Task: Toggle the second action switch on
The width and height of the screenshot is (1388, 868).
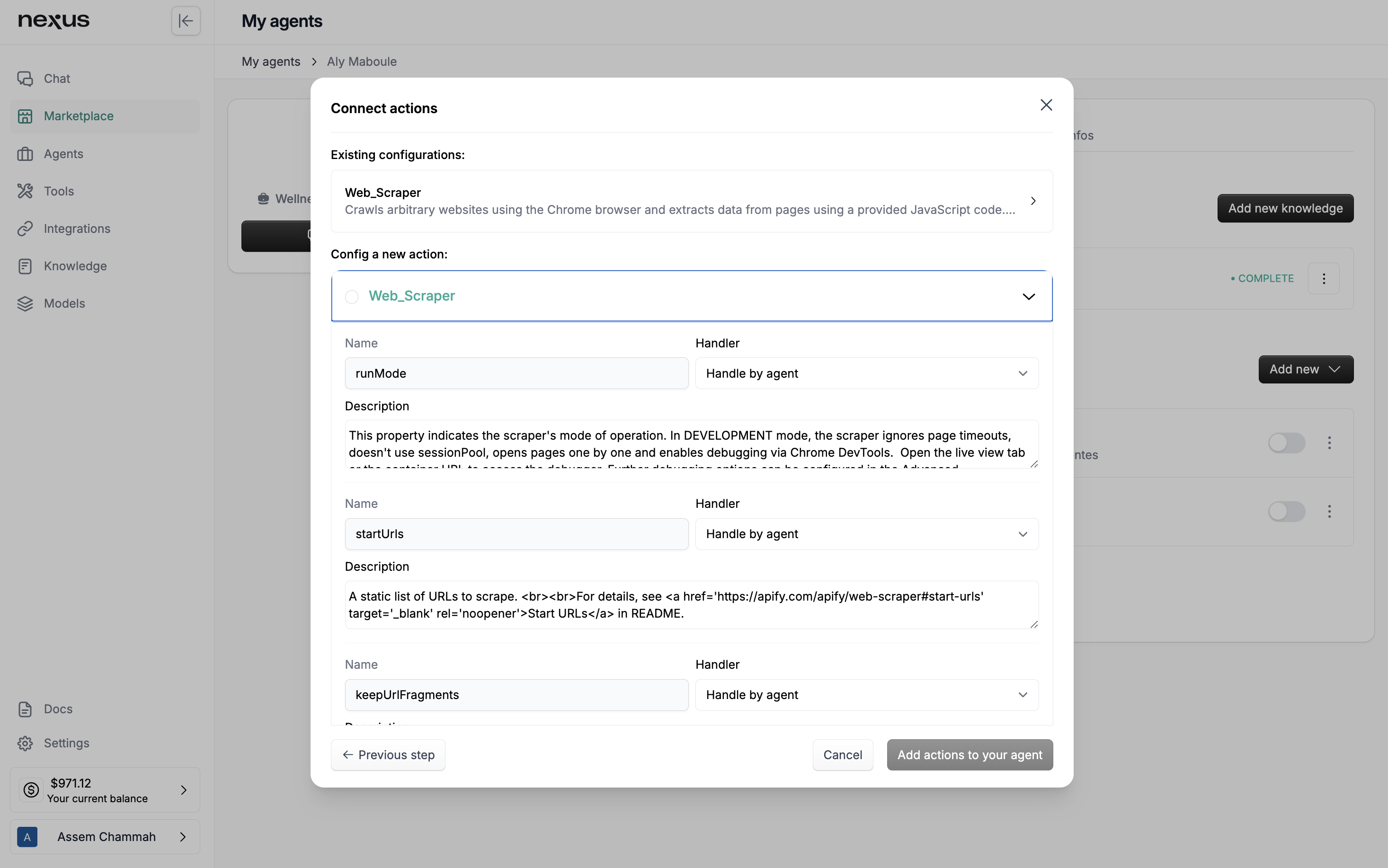Action: (x=1286, y=512)
